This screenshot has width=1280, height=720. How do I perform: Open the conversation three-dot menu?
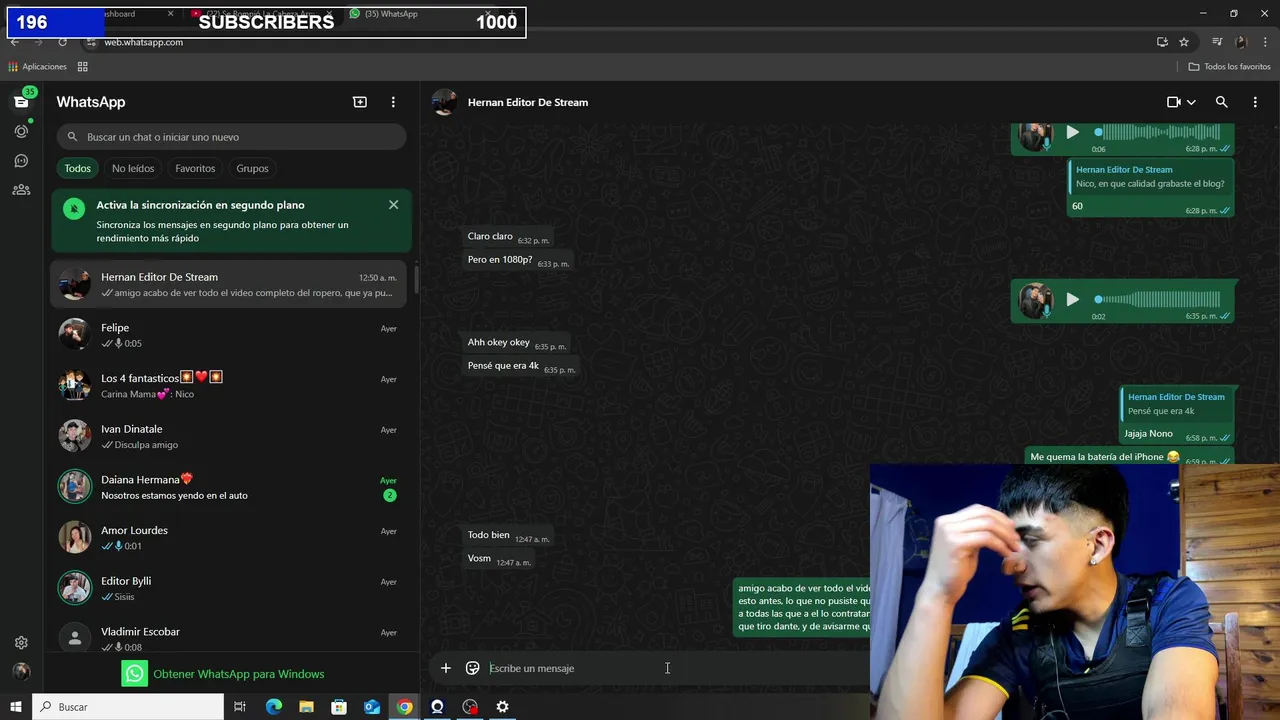point(1255,102)
